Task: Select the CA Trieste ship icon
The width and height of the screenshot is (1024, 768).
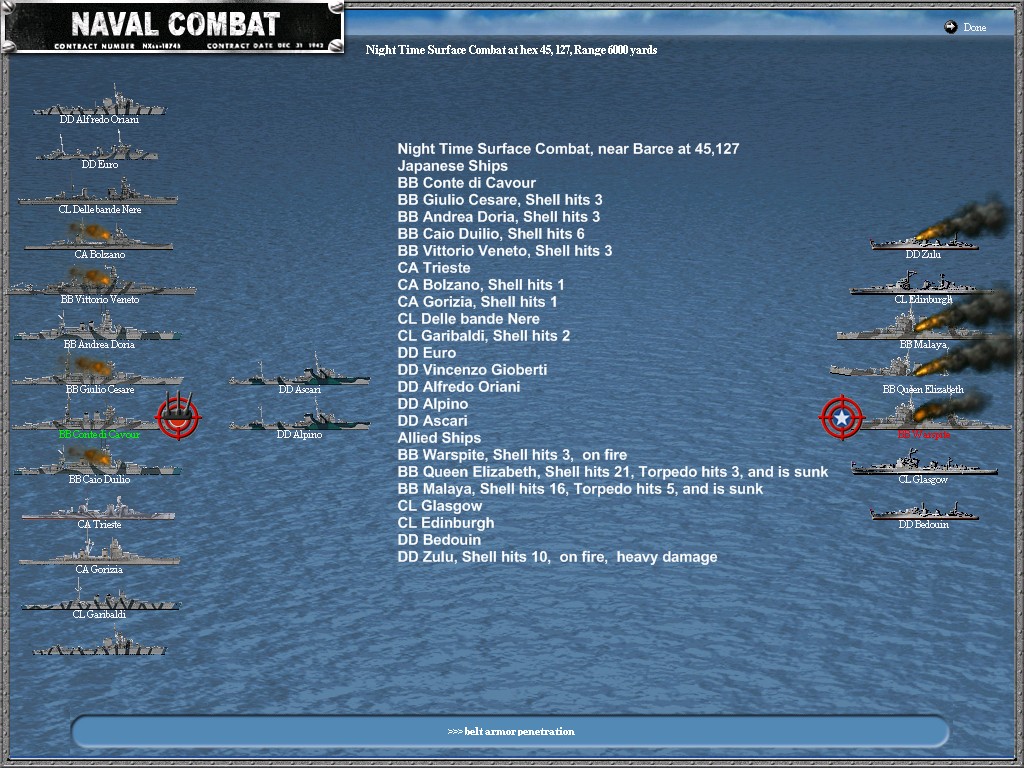Action: point(99,508)
